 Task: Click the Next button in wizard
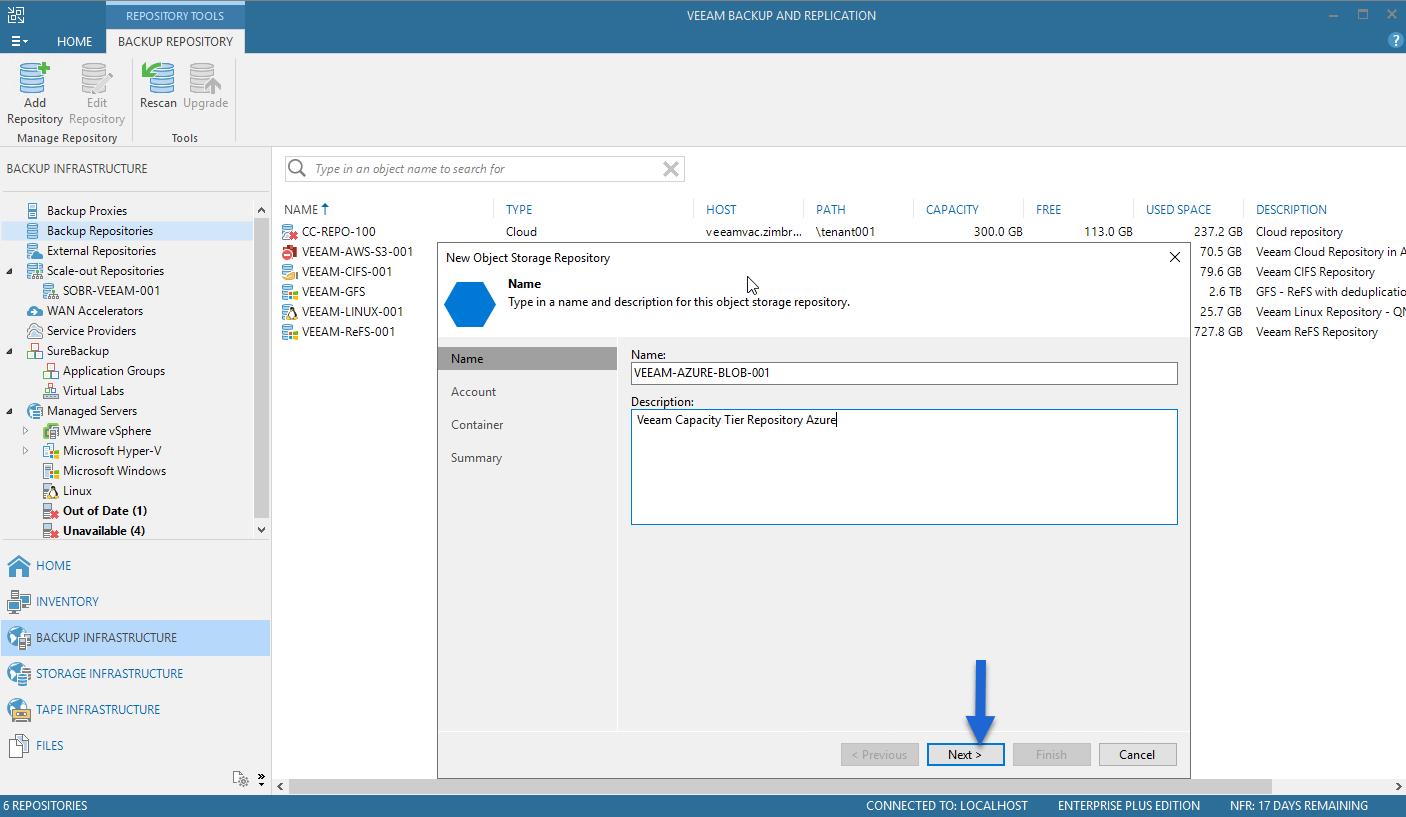coord(966,755)
